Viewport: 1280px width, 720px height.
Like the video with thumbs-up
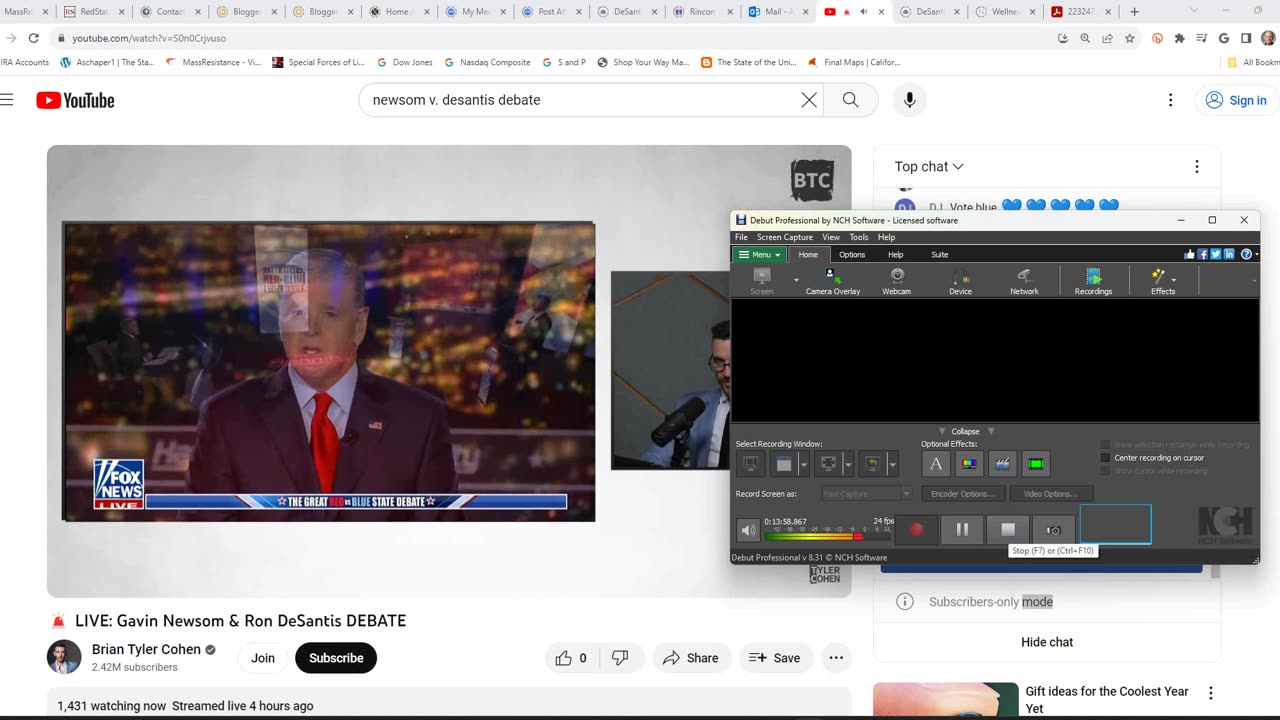point(572,658)
